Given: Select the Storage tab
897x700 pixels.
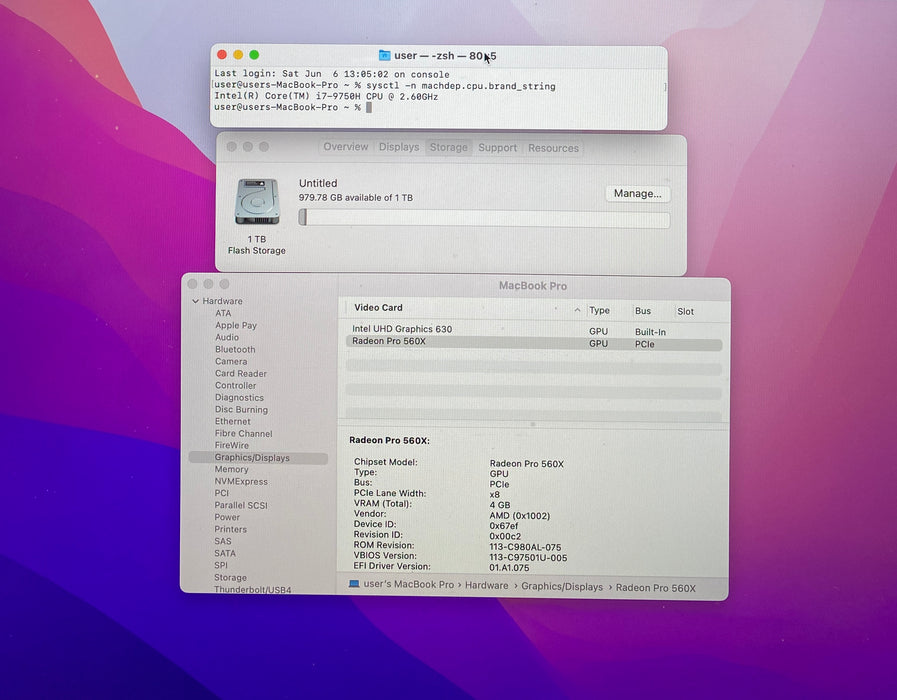Looking at the screenshot, I should tap(448, 148).
